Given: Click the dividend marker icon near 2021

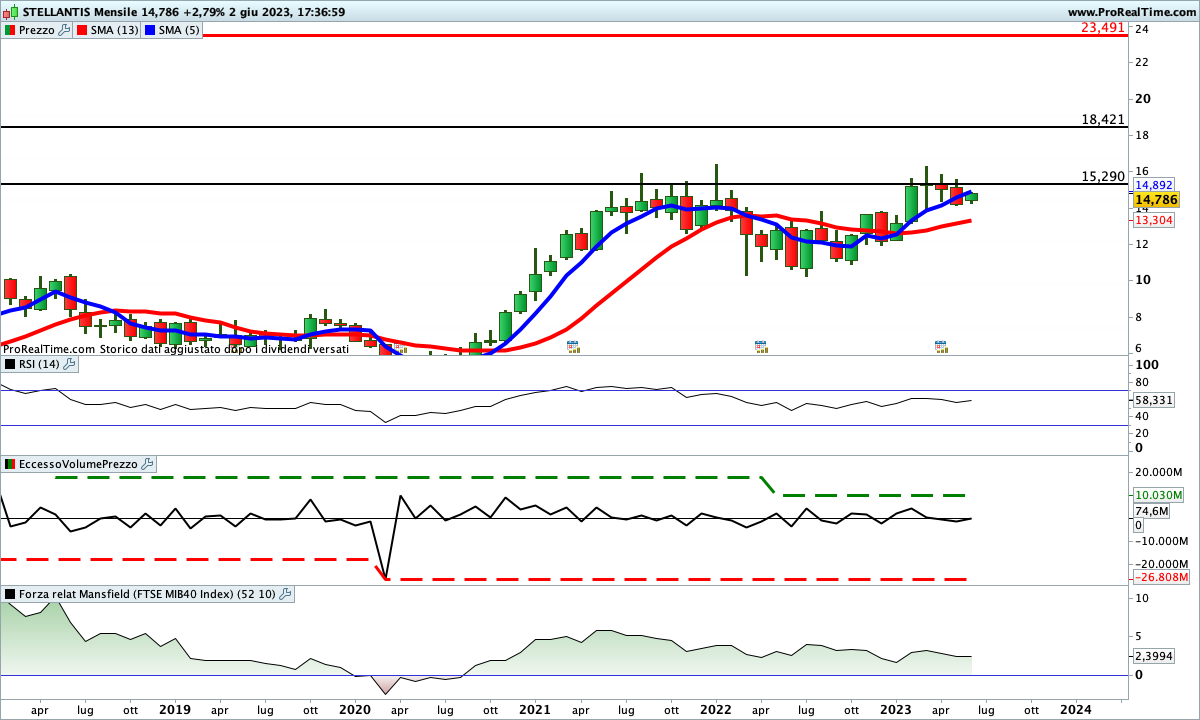Looking at the screenshot, I should 573,347.
